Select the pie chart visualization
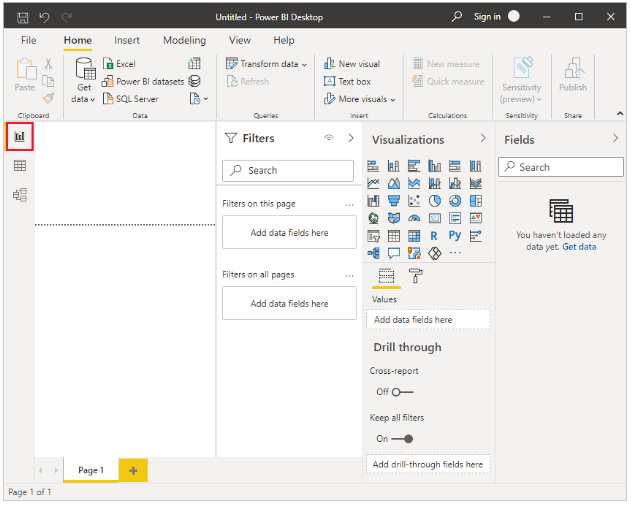The image size is (631, 507). point(435,201)
